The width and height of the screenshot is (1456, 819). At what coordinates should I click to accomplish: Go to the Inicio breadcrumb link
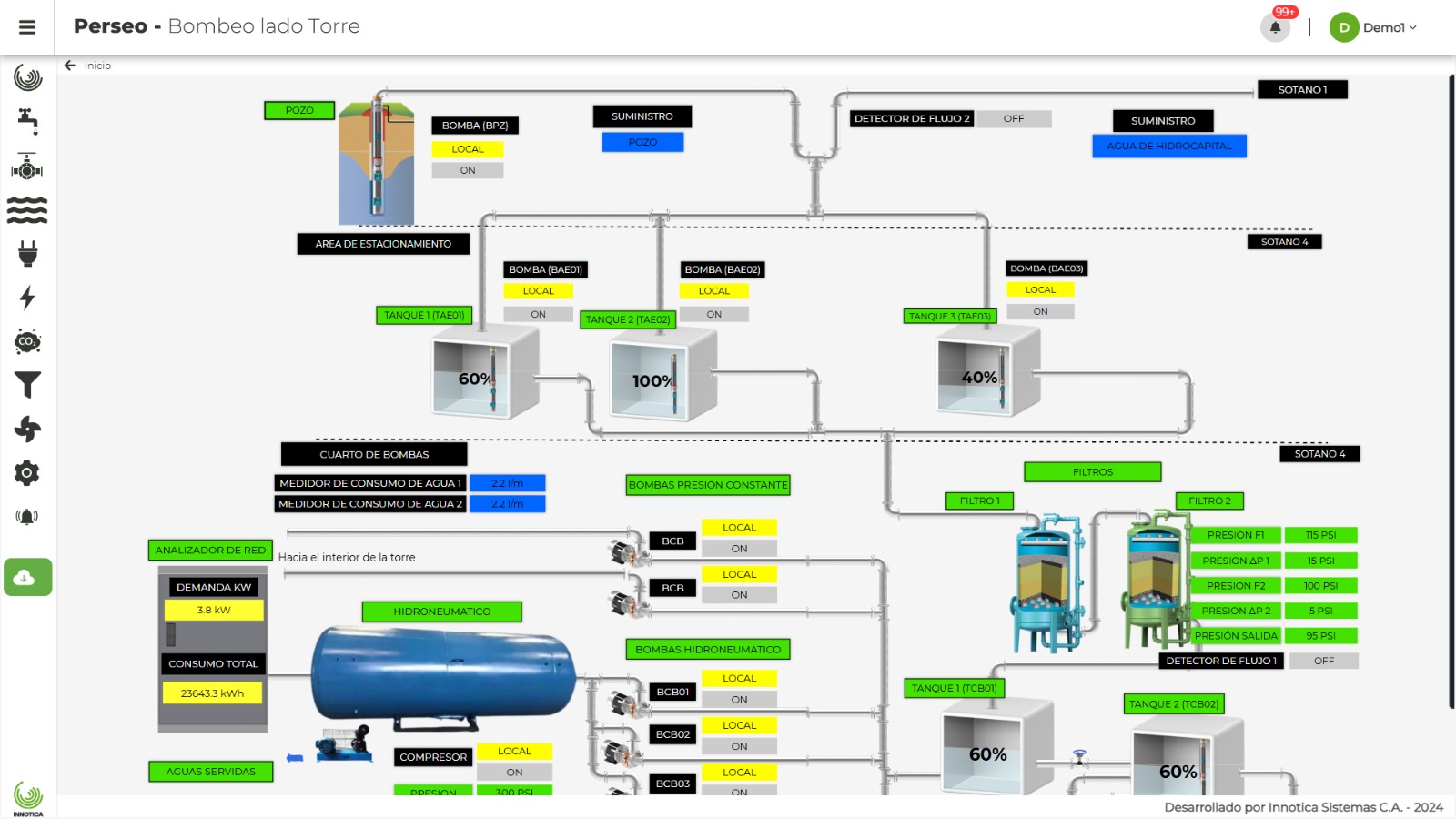click(97, 66)
